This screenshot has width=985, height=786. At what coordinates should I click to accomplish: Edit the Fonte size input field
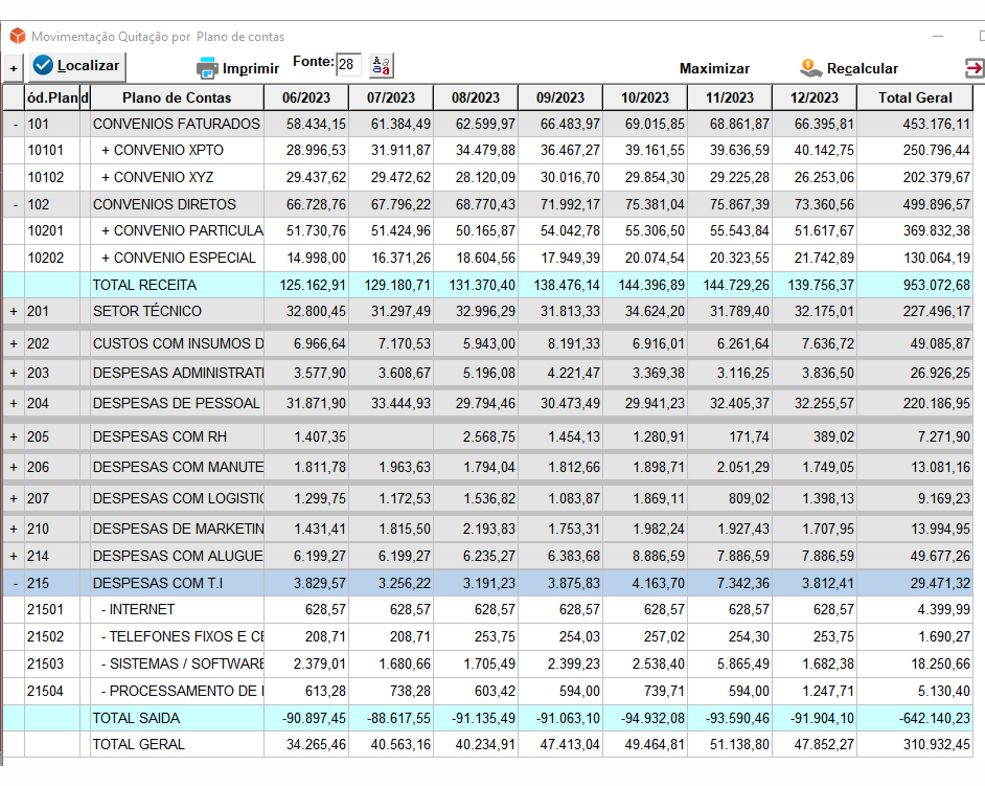[x=348, y=65]
